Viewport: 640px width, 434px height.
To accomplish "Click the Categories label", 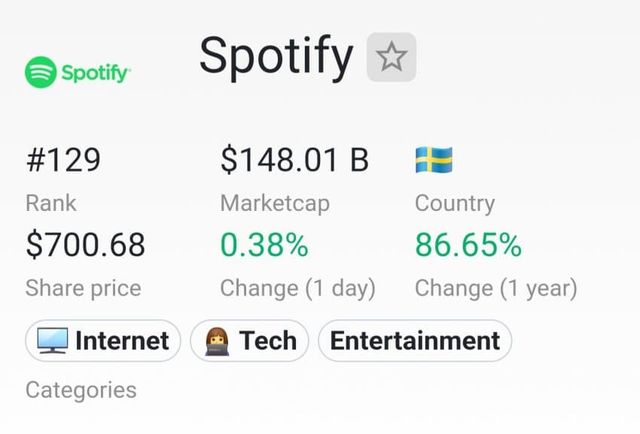I will [x=81, y=389].
